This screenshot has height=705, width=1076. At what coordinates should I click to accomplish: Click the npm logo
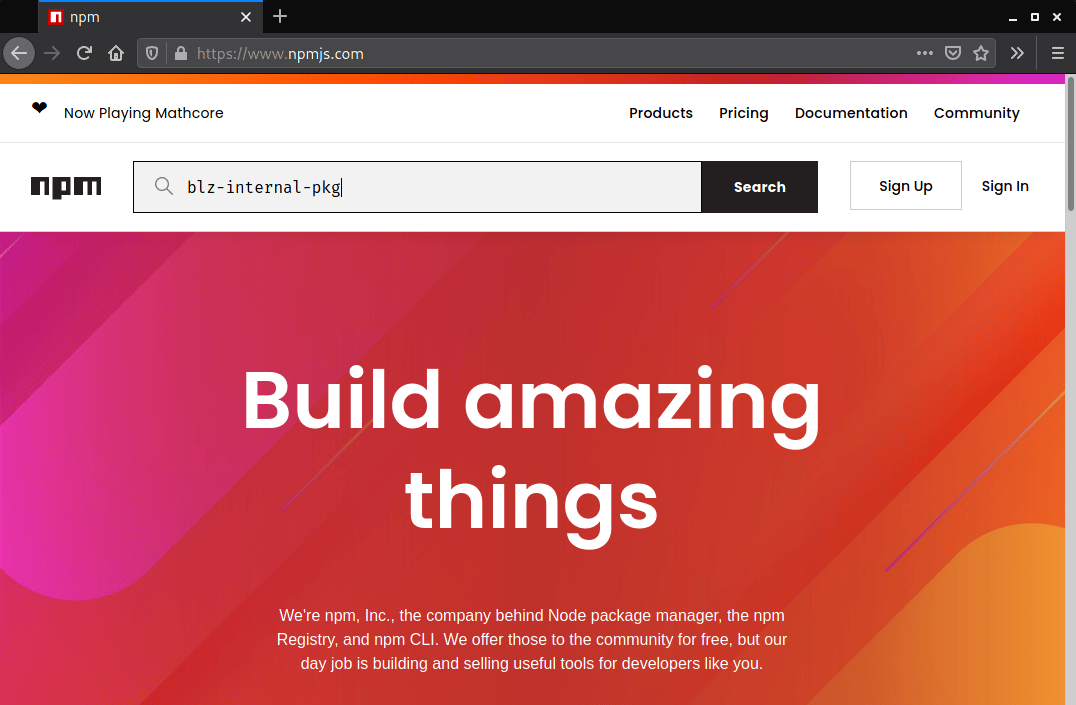(66, 187)
